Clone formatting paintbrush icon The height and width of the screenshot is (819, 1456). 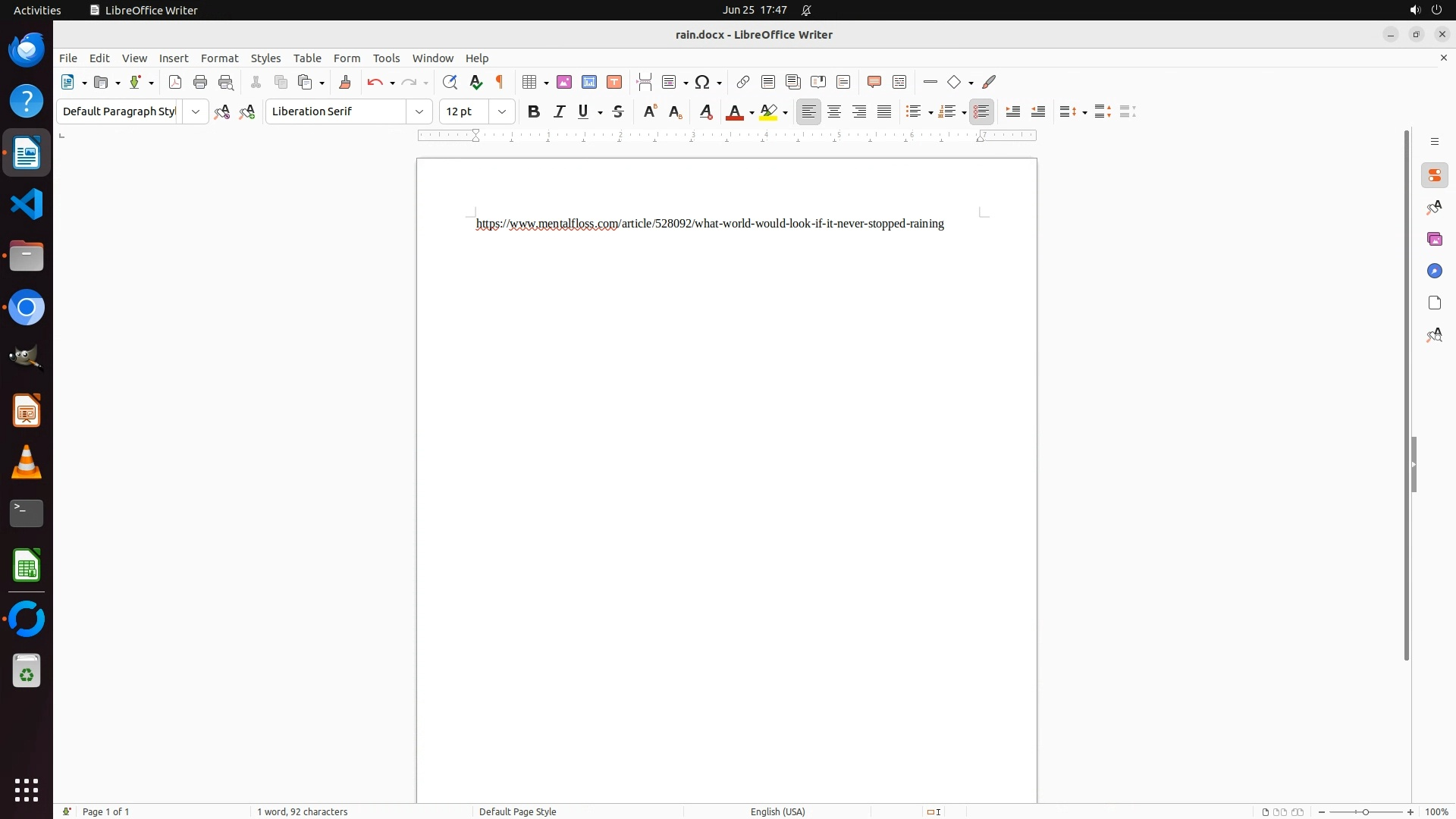click(345, 83)
